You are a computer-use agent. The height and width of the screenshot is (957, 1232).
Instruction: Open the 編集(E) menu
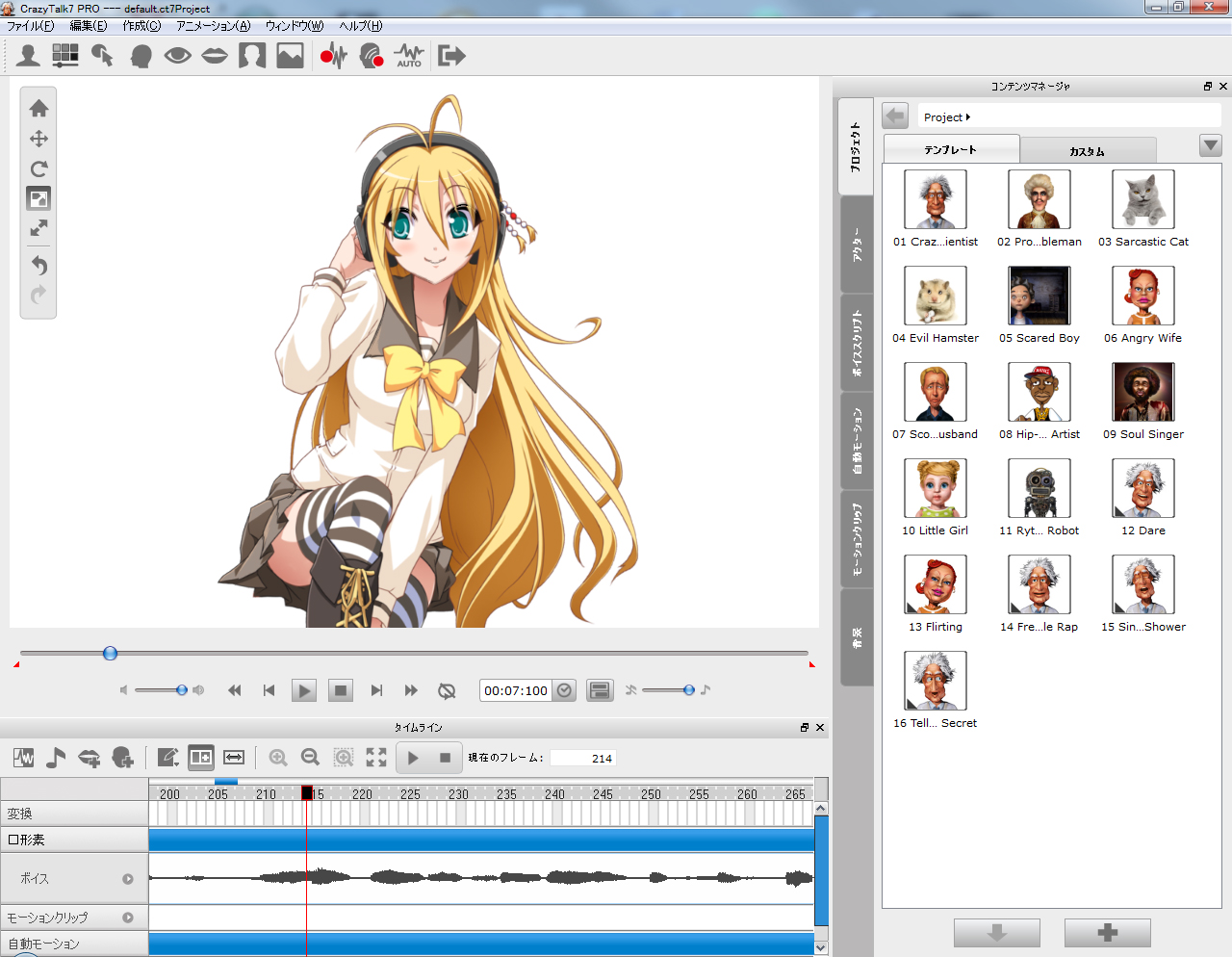coord(89,26)
